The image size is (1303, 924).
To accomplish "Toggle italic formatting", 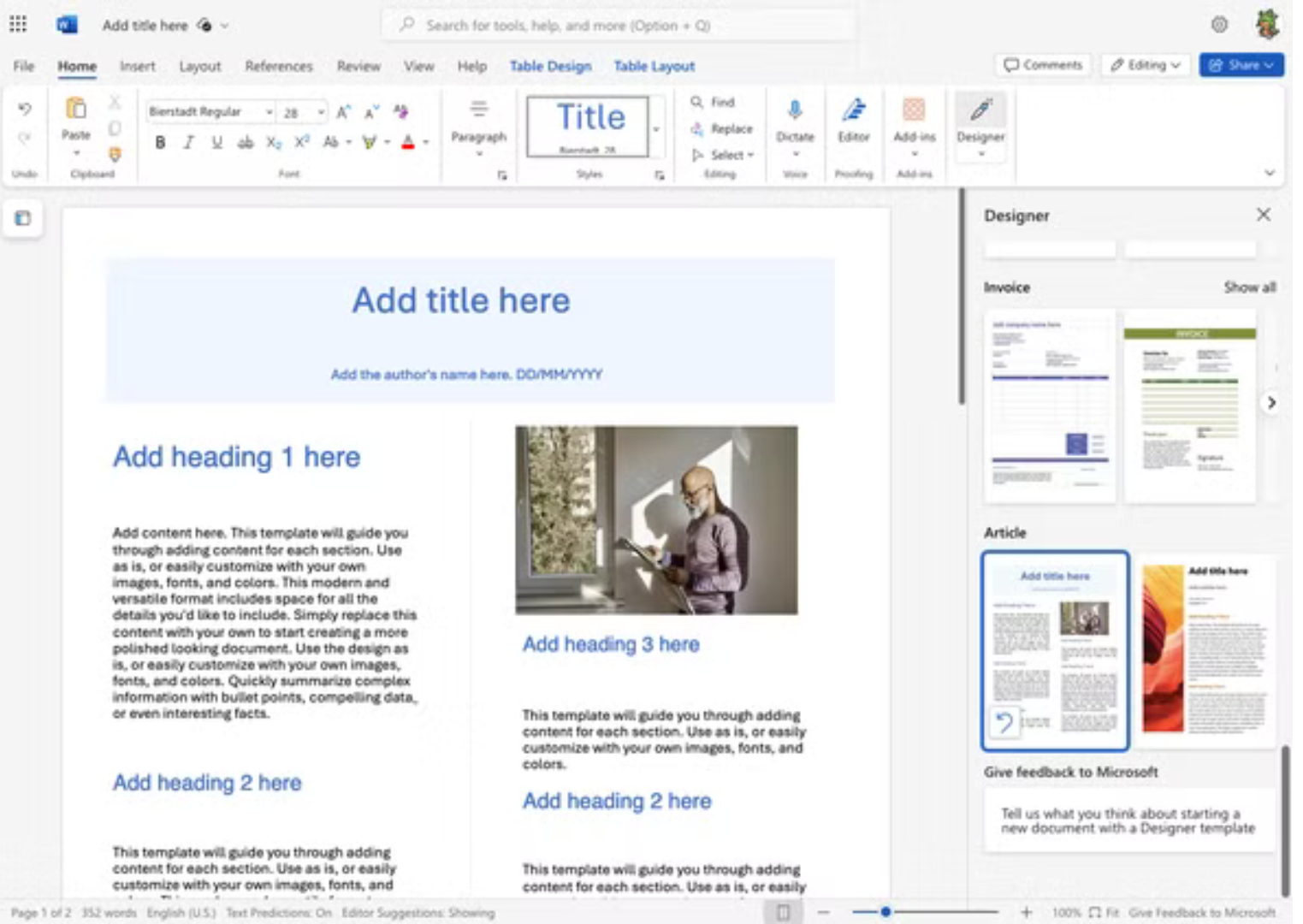I will tap(186, 144).
